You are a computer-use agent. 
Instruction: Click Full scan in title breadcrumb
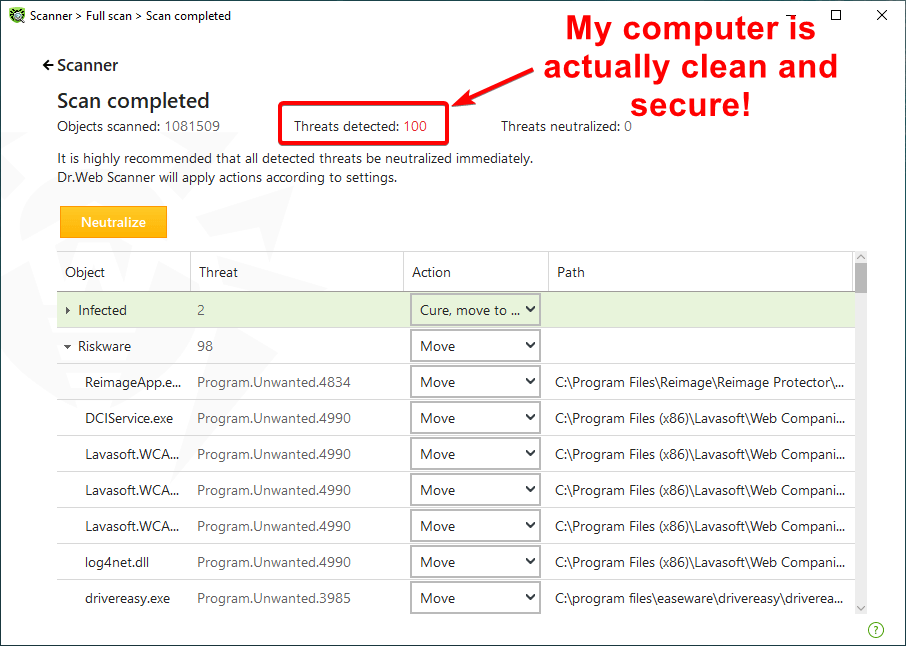click(109, 16)
